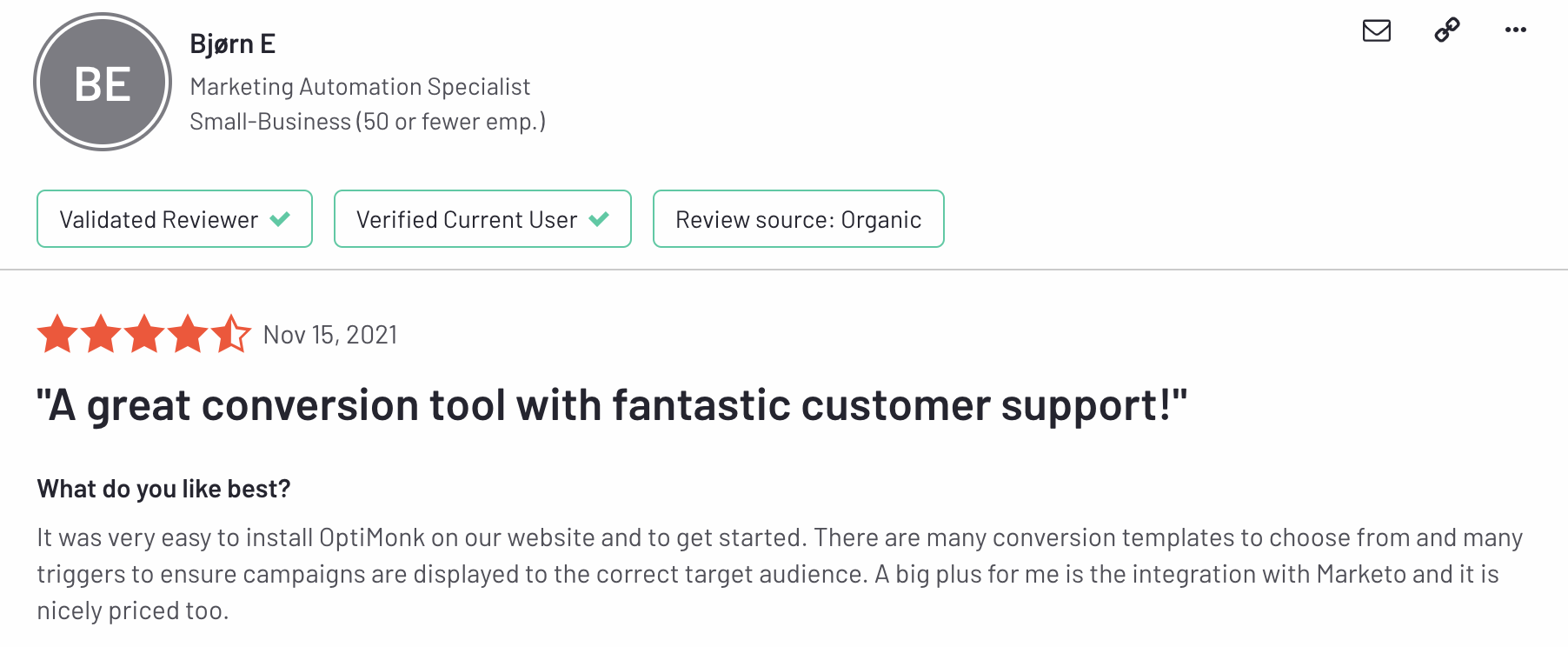Click the Verified Current User green checkmark
Screen dimensions: 1568x647
coord(599,219)
